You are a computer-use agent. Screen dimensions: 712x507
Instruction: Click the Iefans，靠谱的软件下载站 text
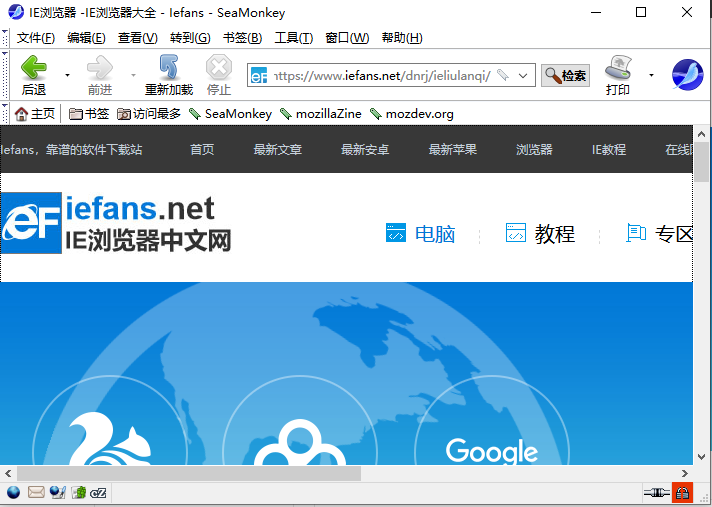[x=71, y=149]
